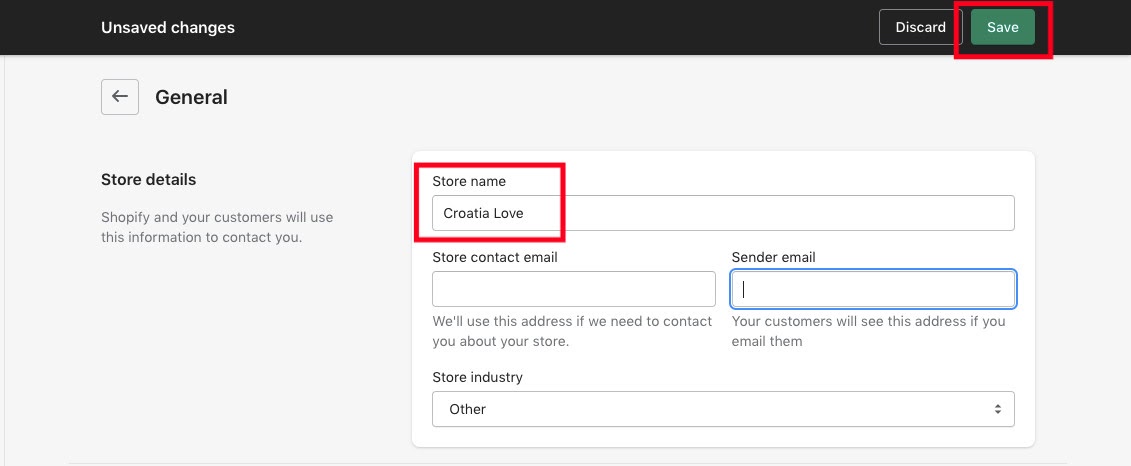Click the helper text under Sender email
The height and width of the screenshot is (466, 1131).
pos(868,331)
